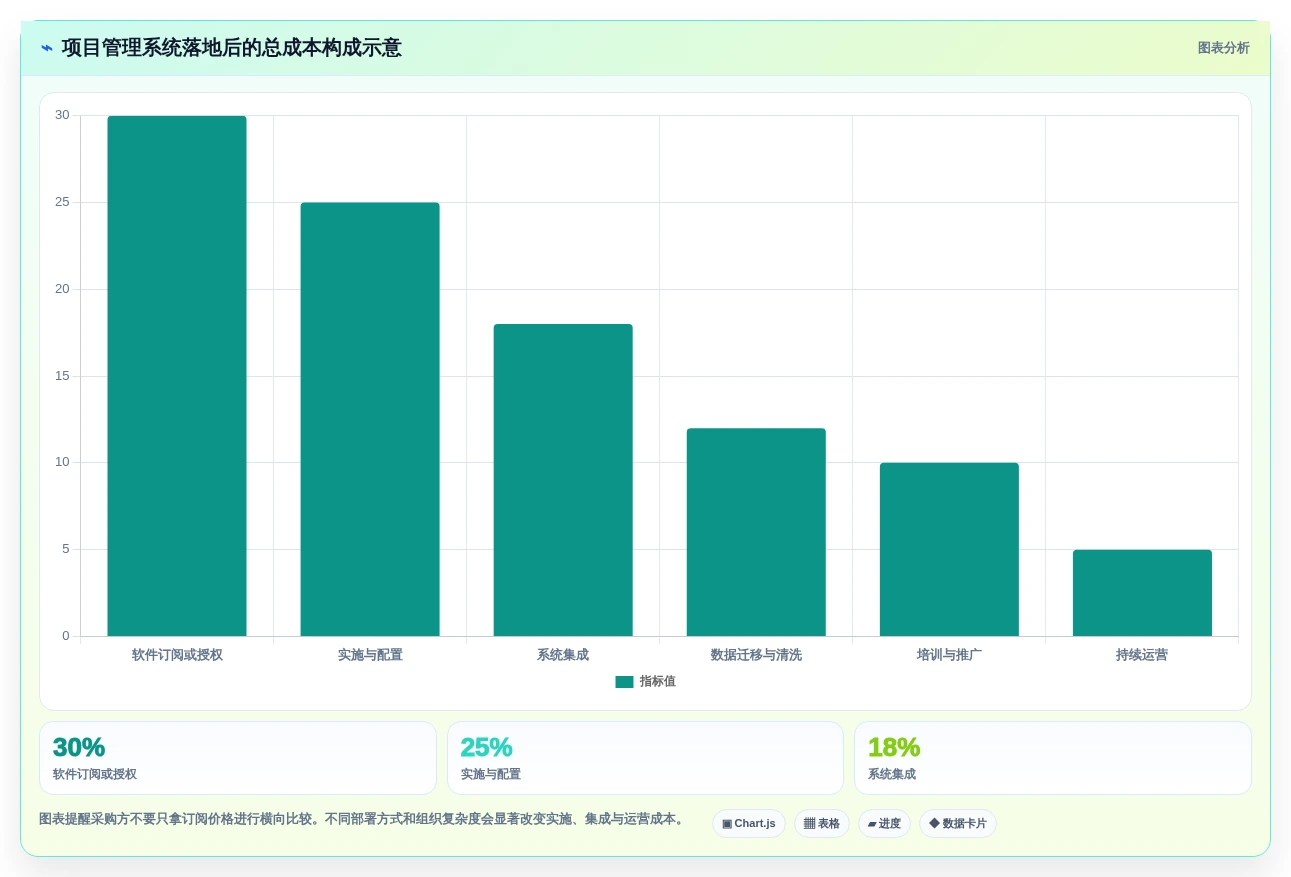Image resolution: width=1291 pixels, height=877 pixels.
Task: Click the 图表分析 label in the header
Action: (1223, 48)
